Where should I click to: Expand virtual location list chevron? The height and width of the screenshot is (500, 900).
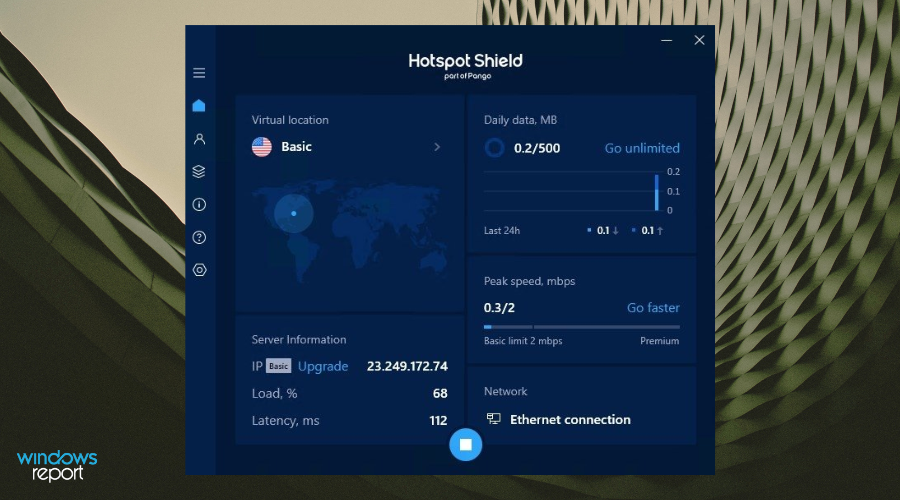coord(437,147)
